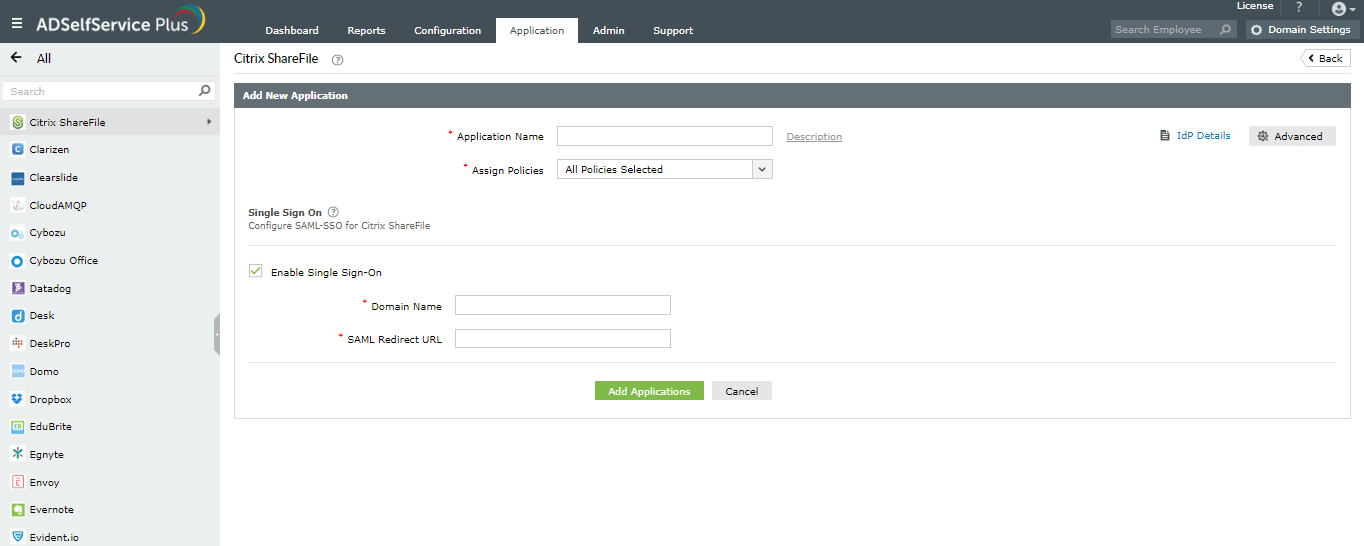Click the Citrix ShareFile app icon
The height and width of the screenshot is (546, 1364).
click(x=18, y=122)
